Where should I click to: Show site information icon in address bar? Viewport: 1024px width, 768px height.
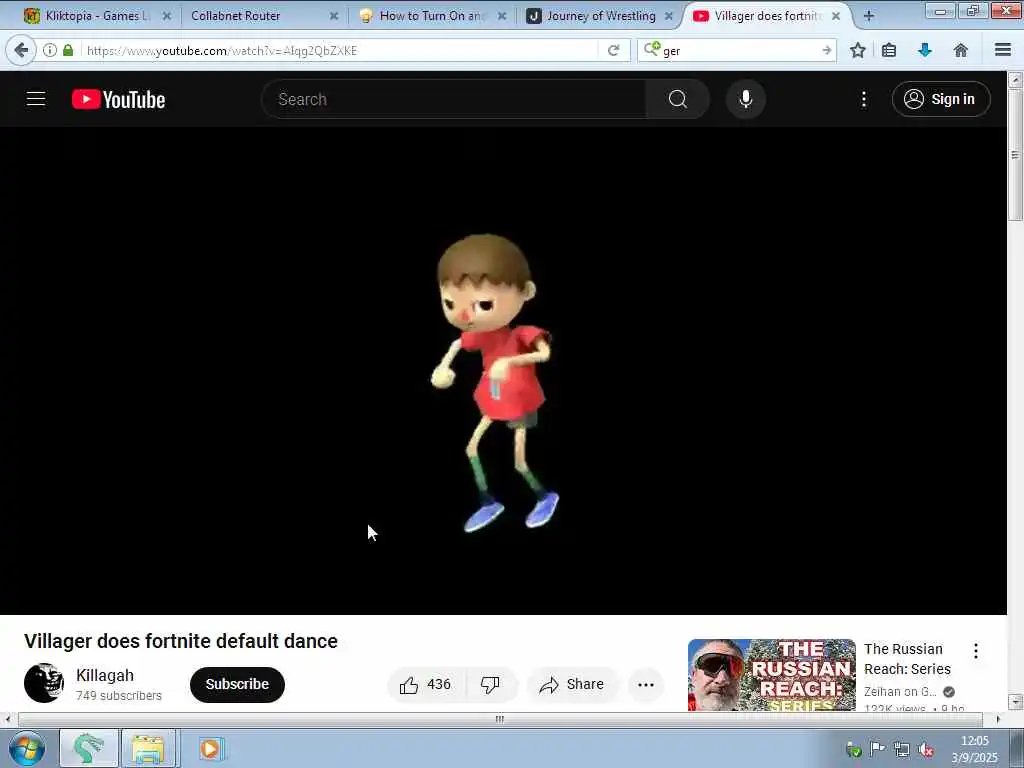point(50,50)
